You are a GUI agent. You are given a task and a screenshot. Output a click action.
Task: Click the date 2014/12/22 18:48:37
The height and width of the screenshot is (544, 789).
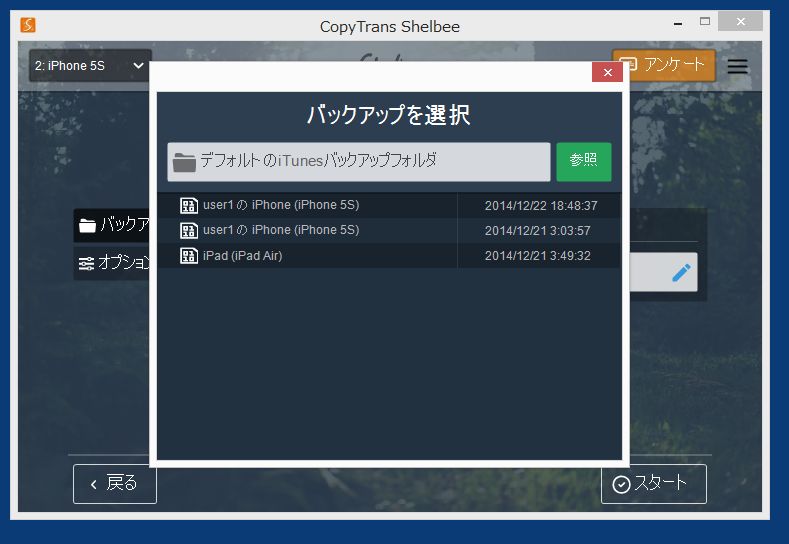541,206
